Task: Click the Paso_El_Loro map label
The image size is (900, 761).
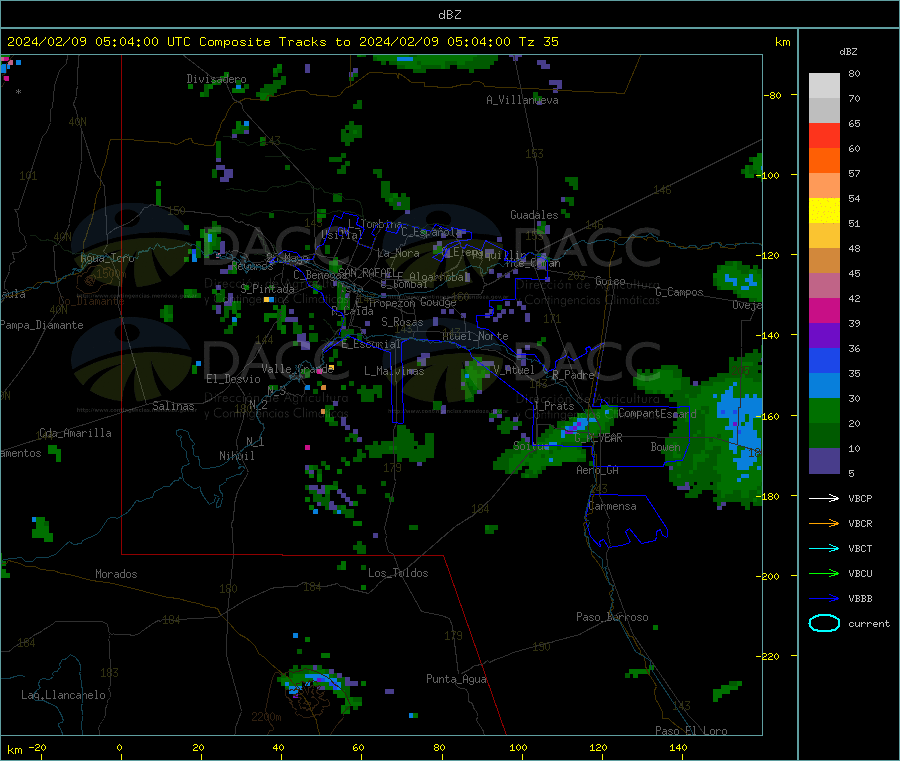Action: tap(691, 731)
